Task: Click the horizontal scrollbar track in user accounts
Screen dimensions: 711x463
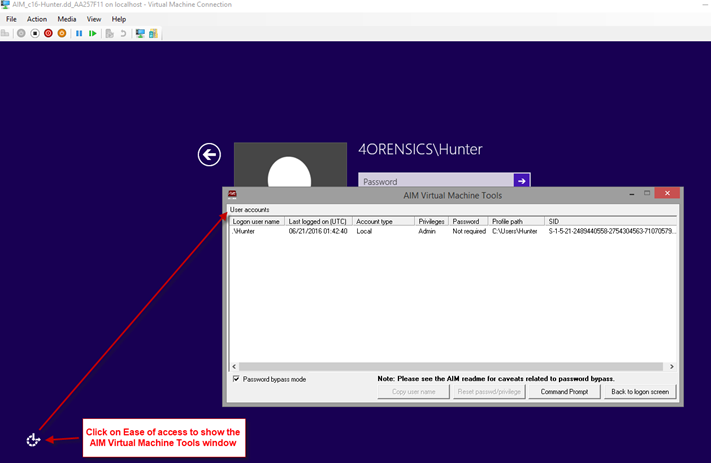Action: 451,366
